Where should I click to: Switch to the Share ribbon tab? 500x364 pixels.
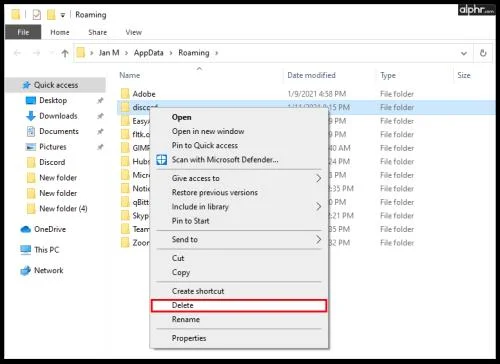97,32
